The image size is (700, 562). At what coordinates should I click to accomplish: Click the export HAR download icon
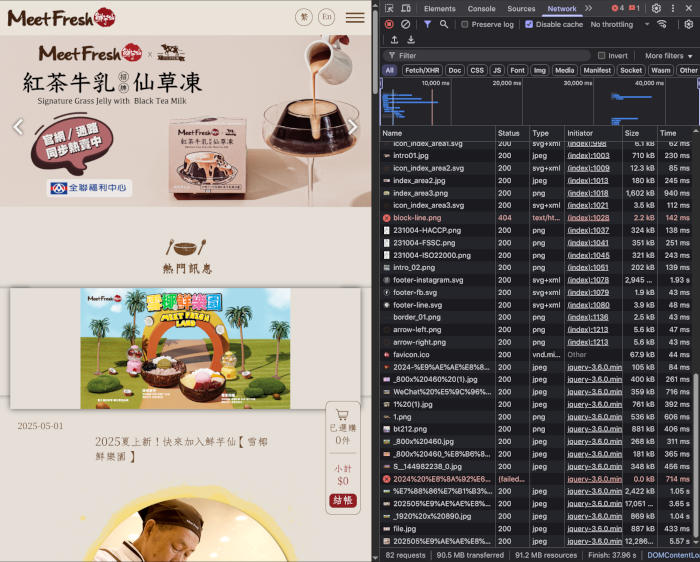[411, 40]
